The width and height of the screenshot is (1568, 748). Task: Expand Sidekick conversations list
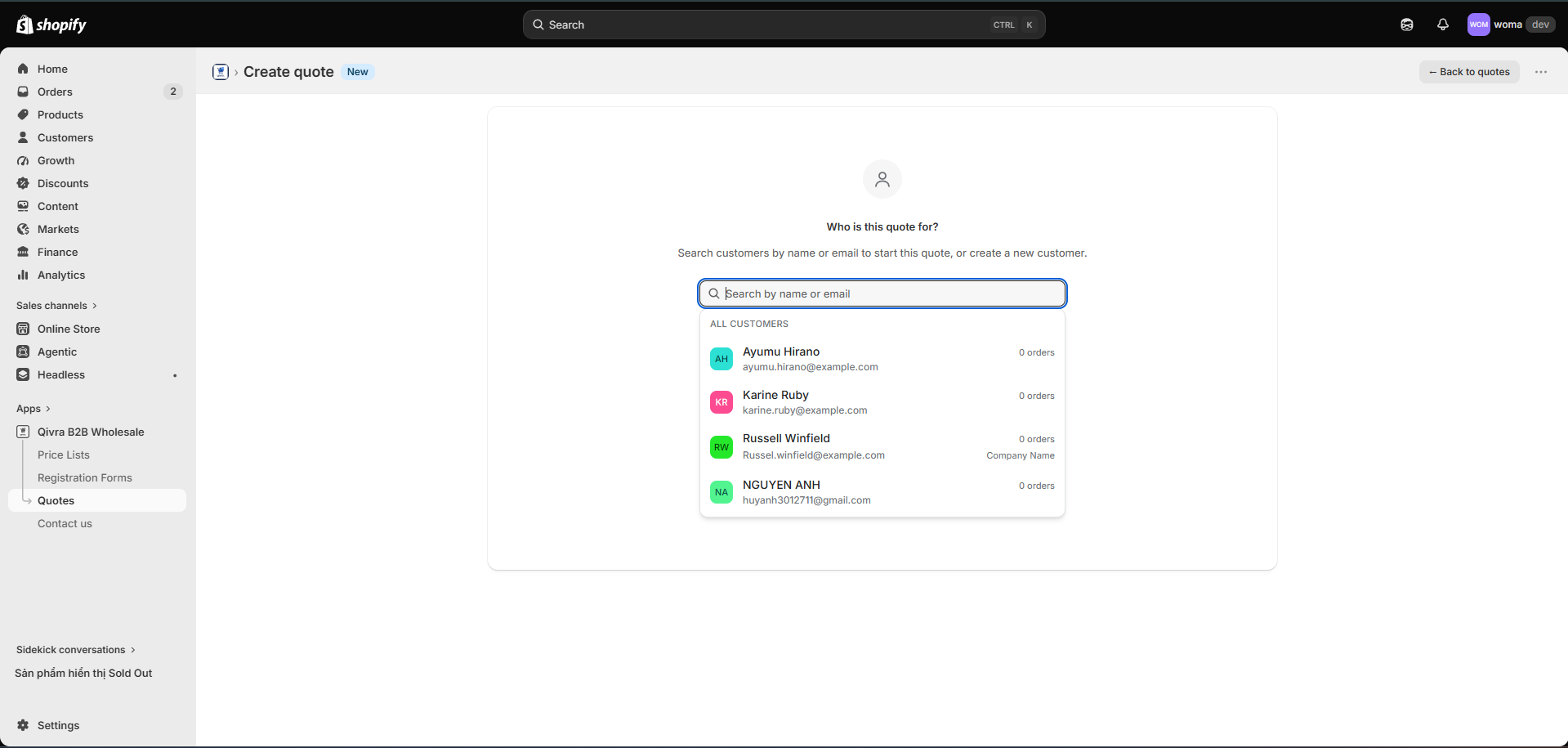click(76, 650)
